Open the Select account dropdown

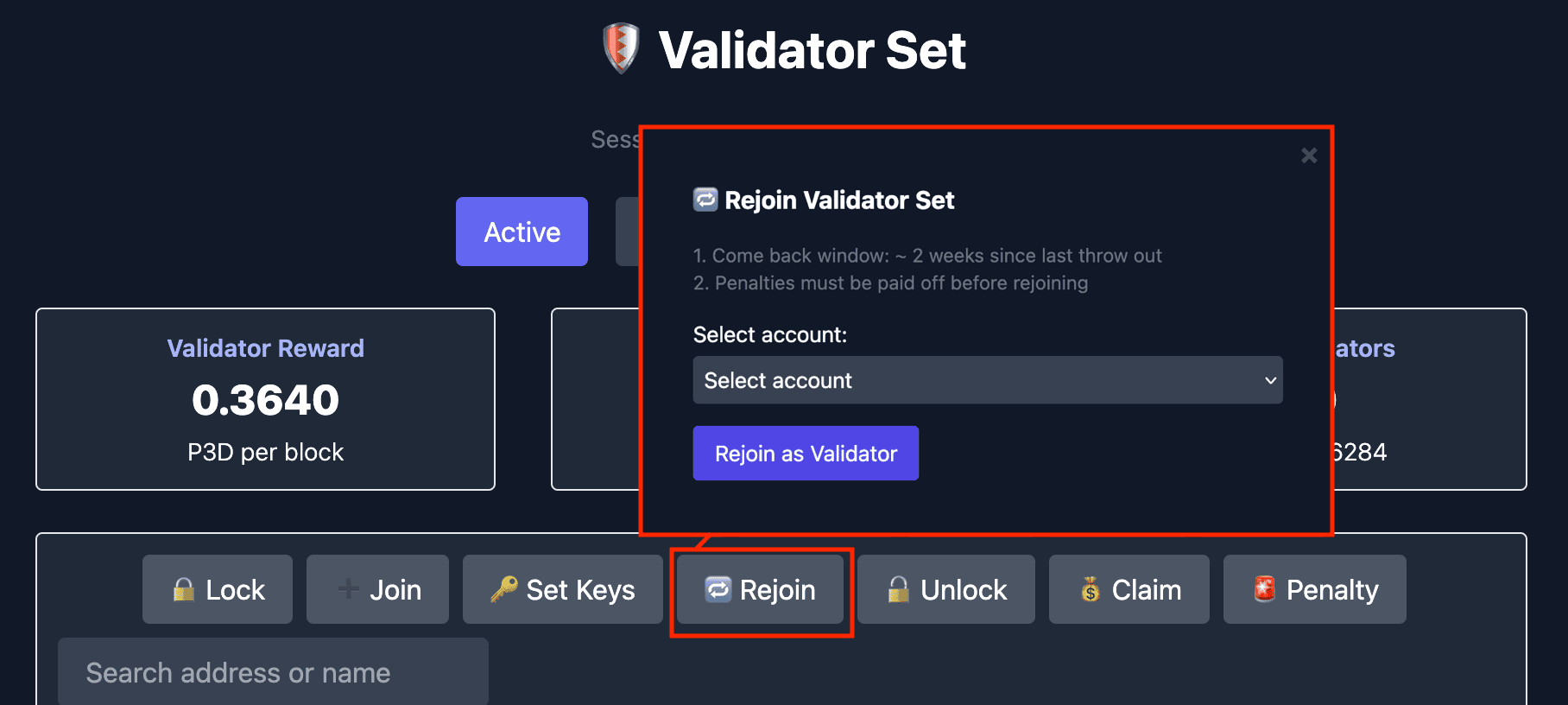pyautogui.click(x=987, y=380)
